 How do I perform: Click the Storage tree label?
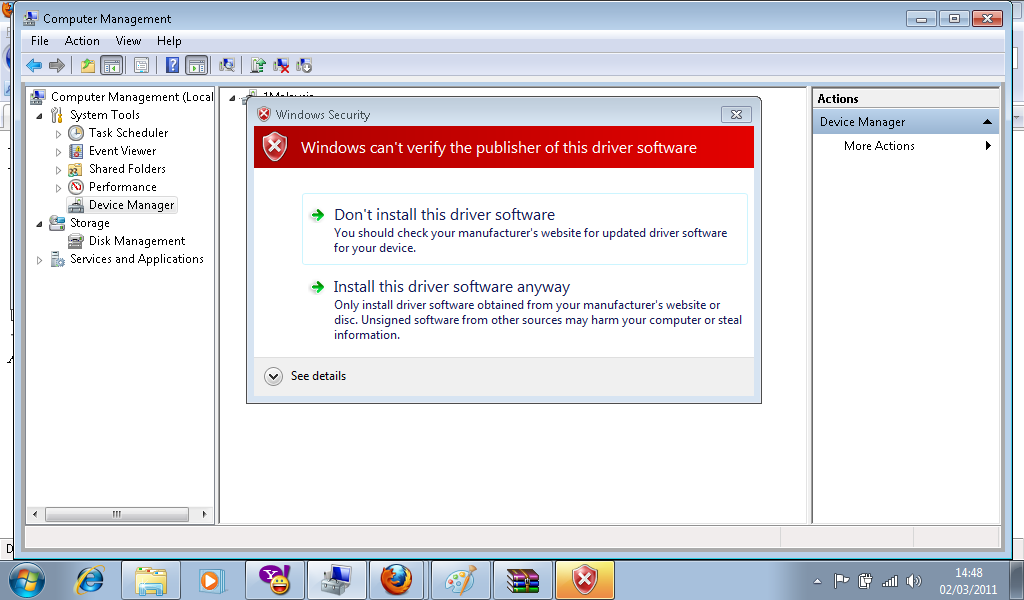pos(90,223)
